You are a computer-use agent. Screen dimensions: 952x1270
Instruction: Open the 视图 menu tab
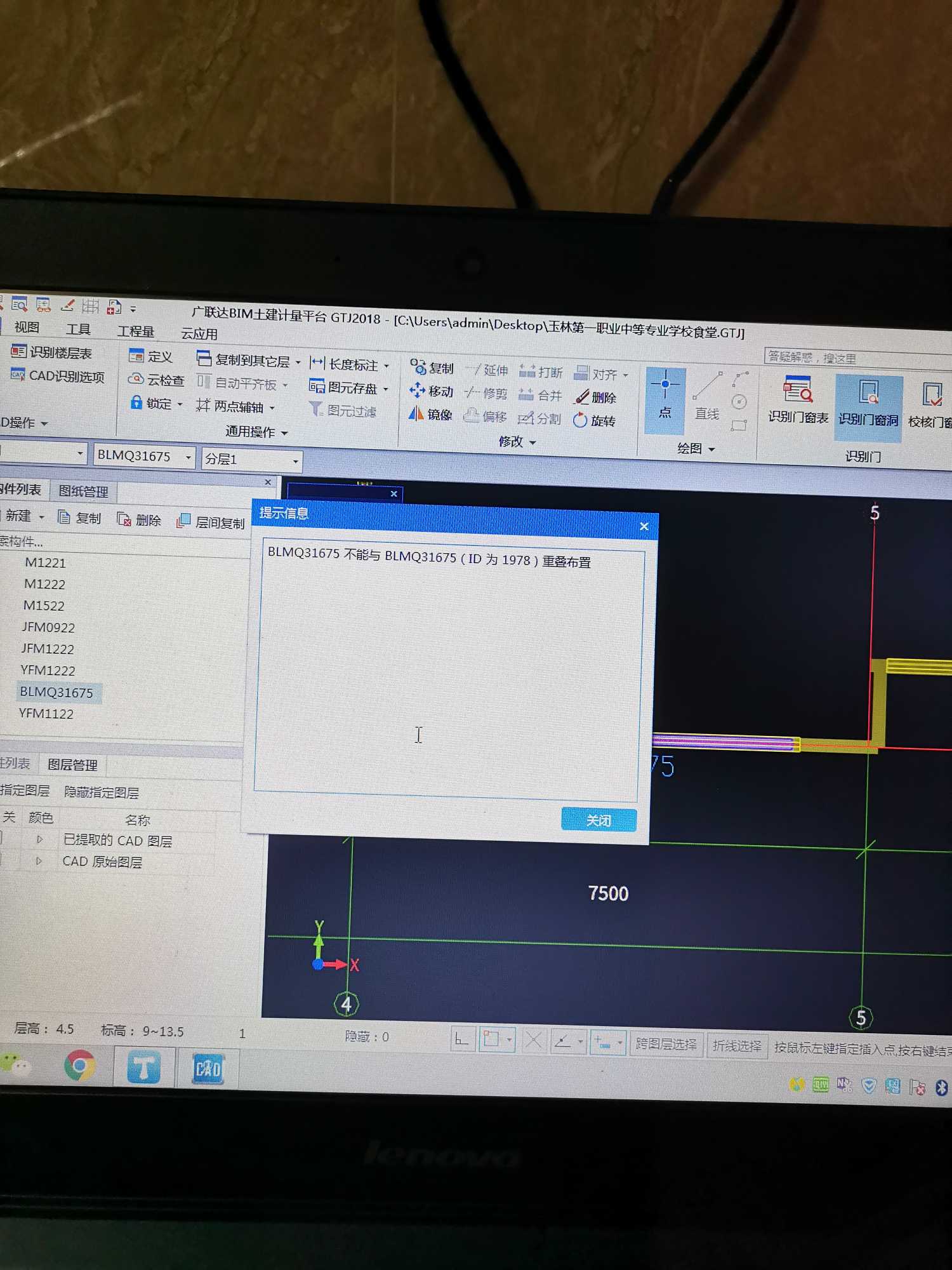point(27,327)
